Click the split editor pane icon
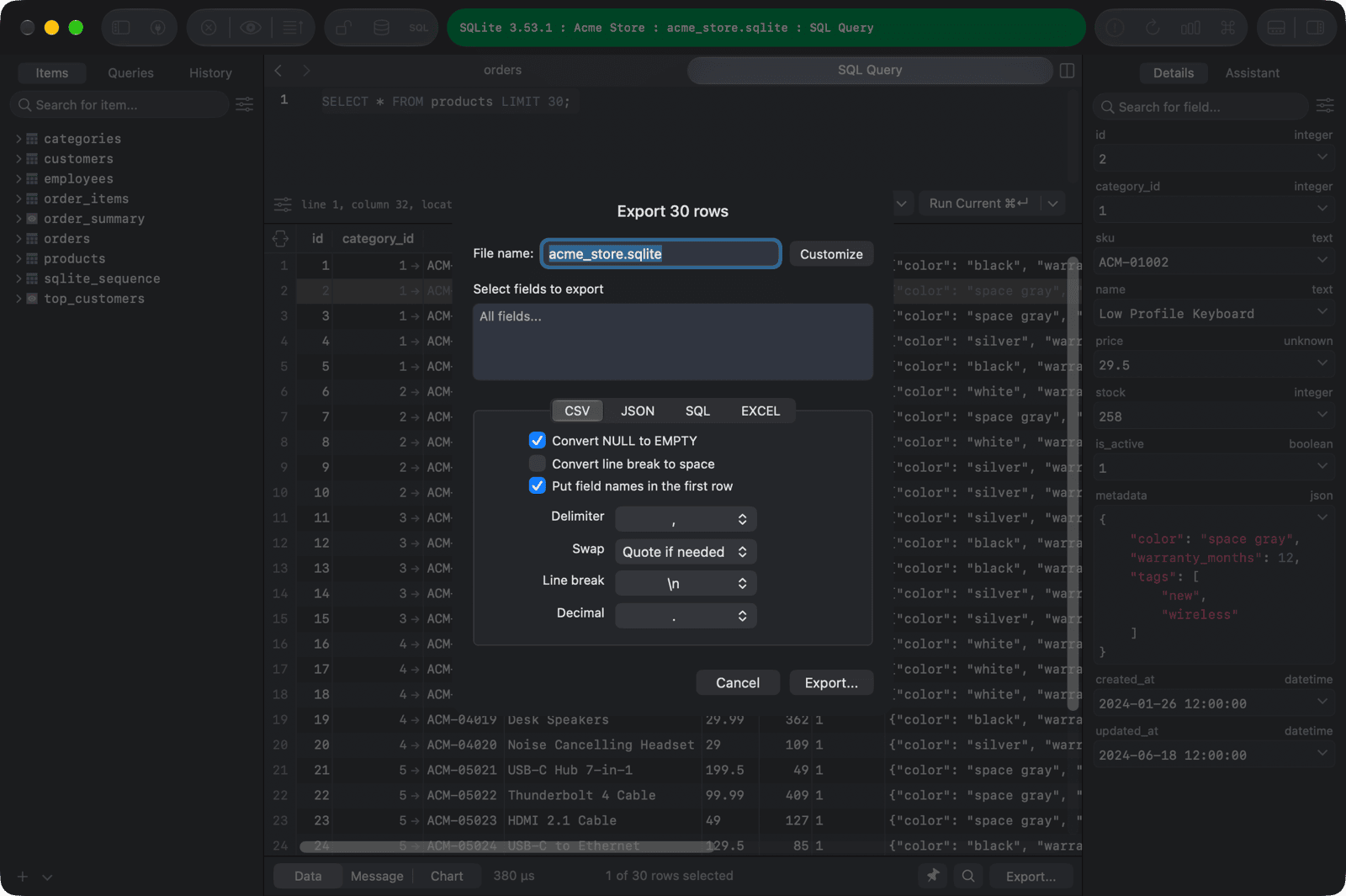Screen dimensions: 1346x896 click(x=1068, y=71)
